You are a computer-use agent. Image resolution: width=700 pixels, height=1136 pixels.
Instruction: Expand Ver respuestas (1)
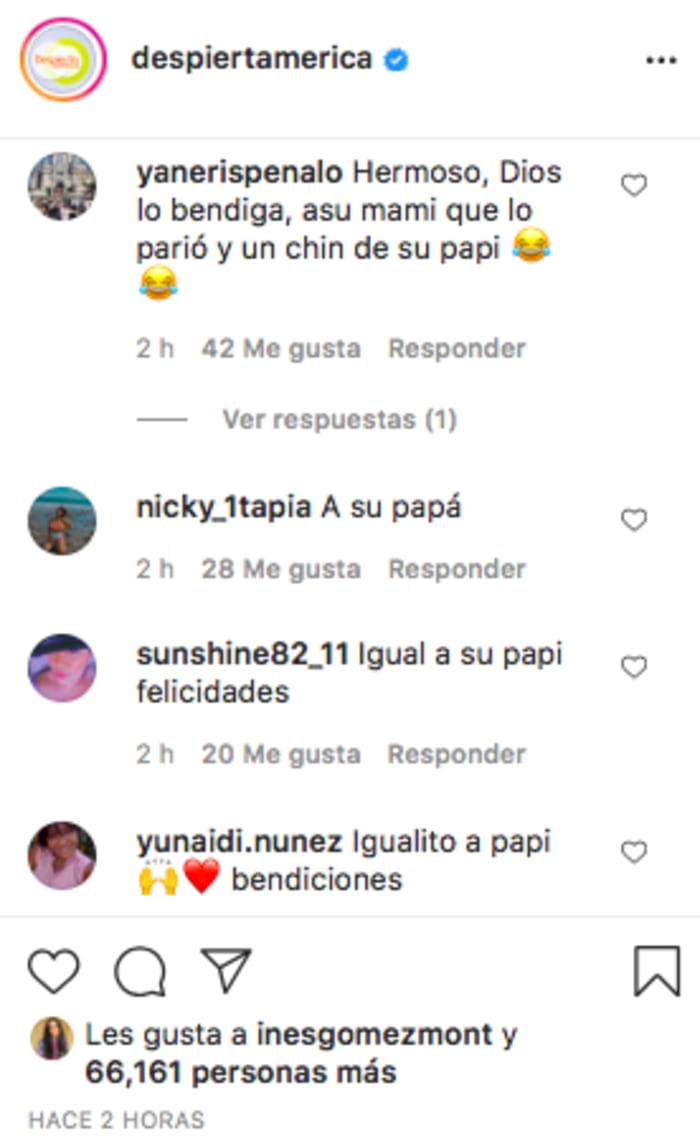[x=339, y=419]
